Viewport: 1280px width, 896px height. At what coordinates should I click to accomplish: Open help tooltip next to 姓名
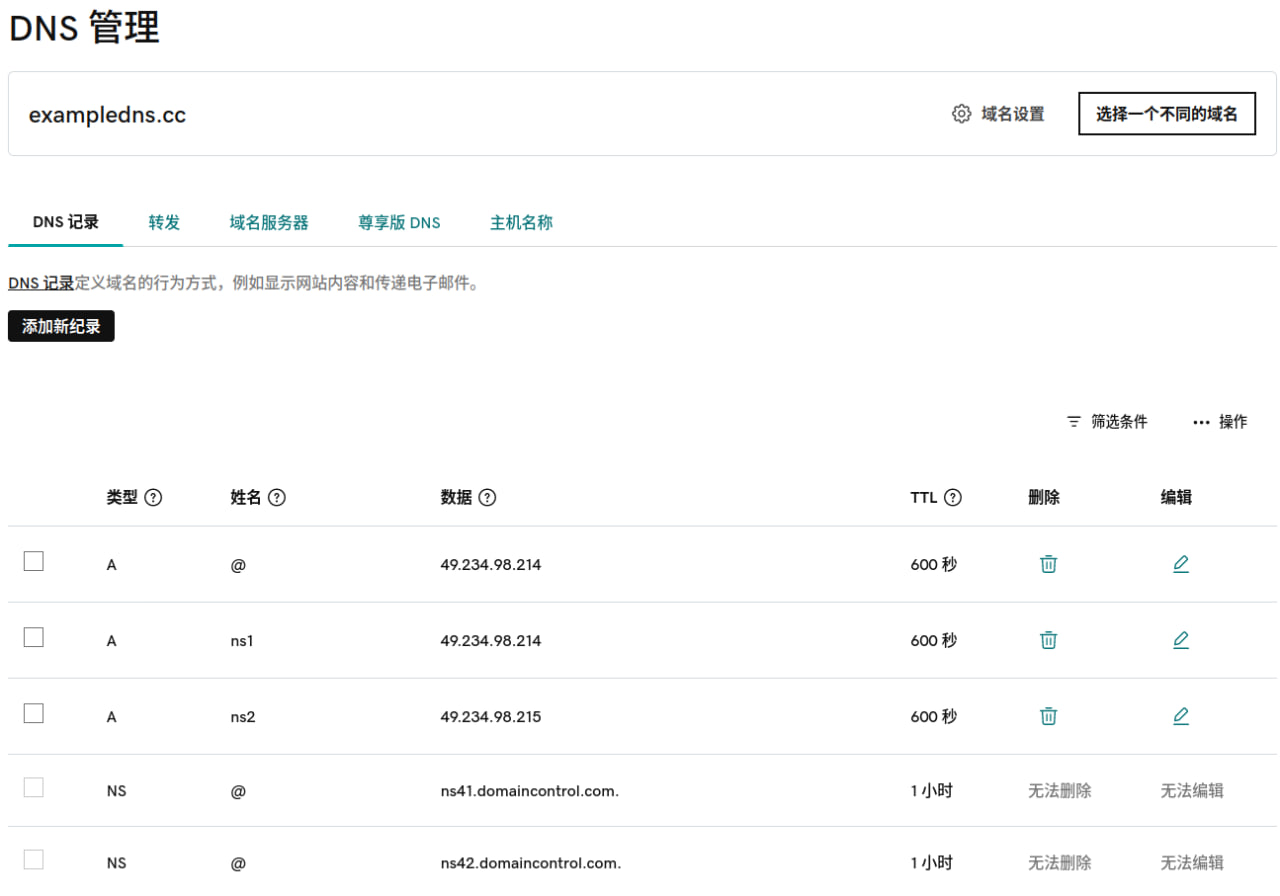278,497
